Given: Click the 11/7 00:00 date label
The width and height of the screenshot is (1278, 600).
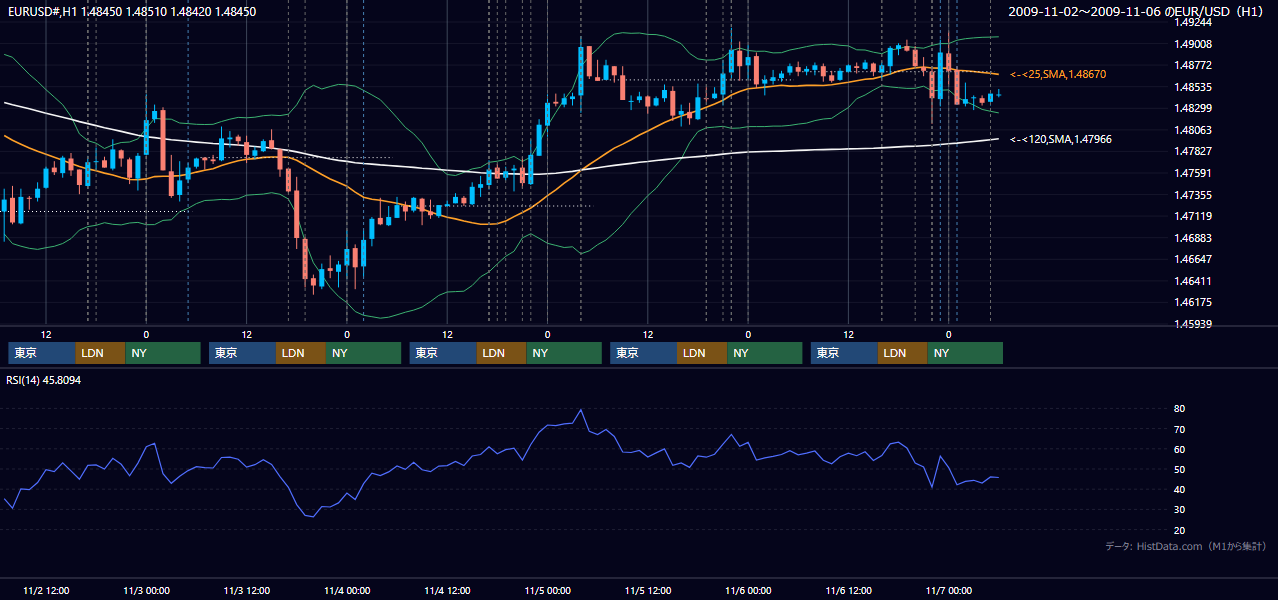Looking at the screenshot, I should tap(949, 590).
